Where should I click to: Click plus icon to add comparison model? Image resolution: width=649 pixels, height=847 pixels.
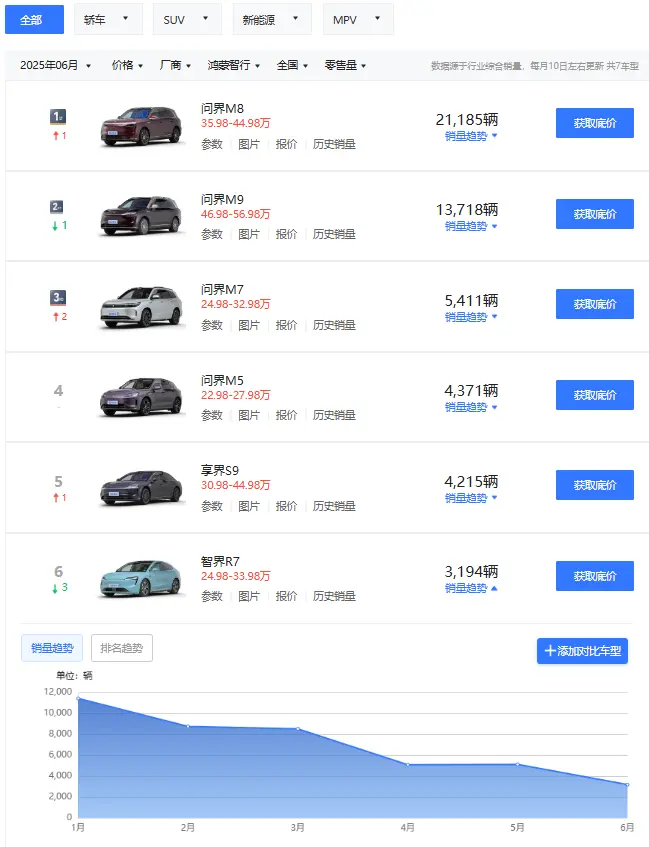click(550, 651)
